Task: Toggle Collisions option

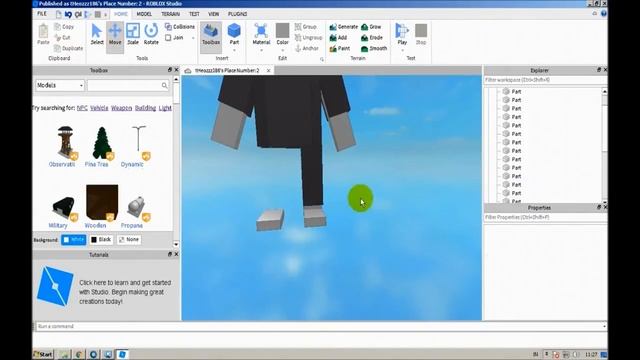Action: 180,27
